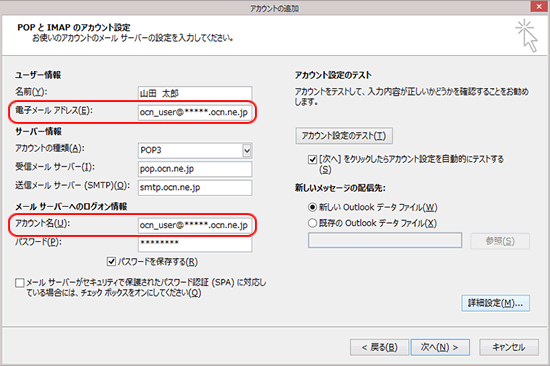Click the サーバー情報 section heading

(x=38, y=131)
